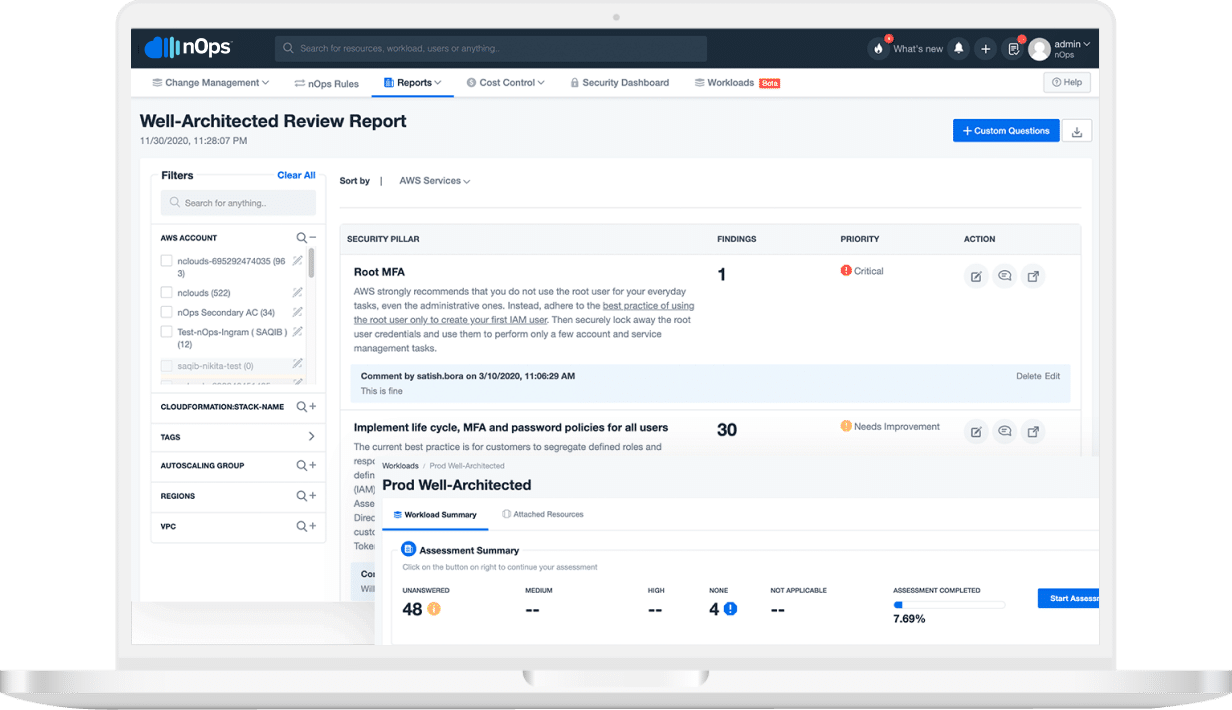Open What's new link
The image size is (1232, 710).
[918, 49]
